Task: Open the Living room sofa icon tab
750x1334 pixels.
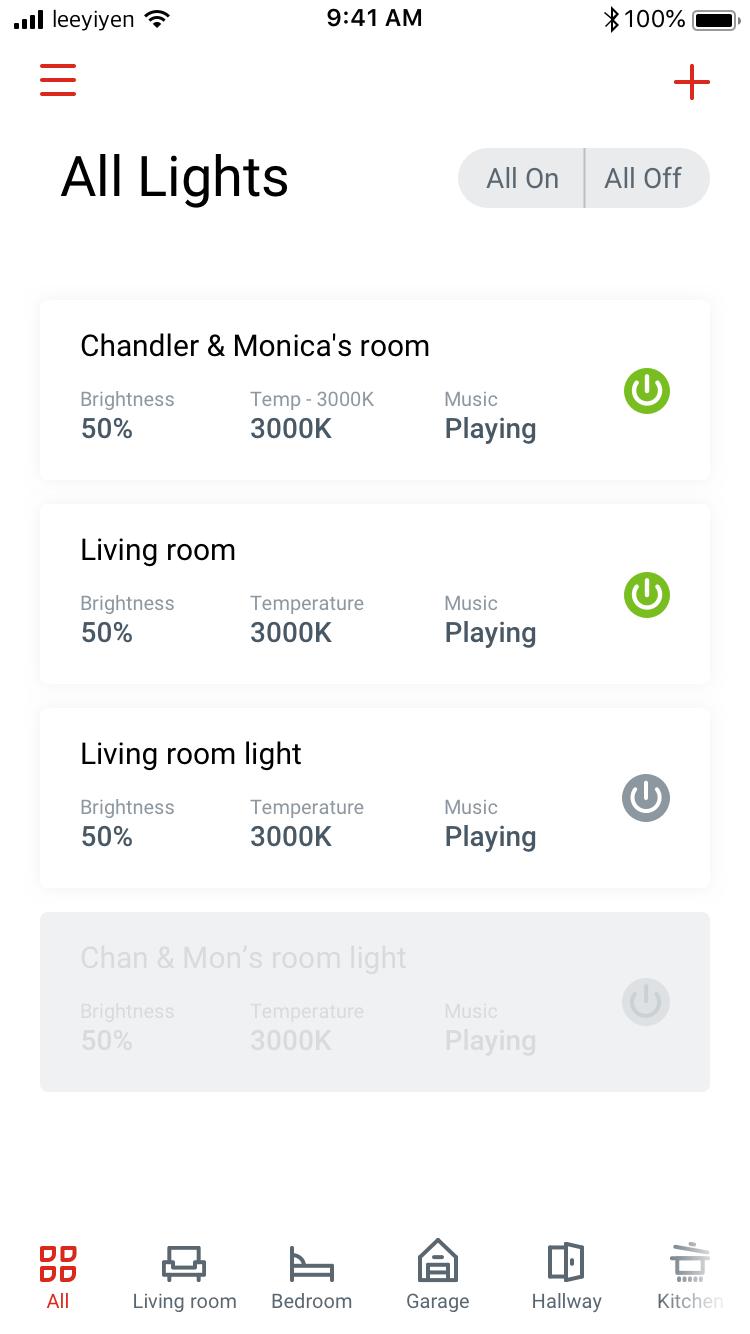Action: tap(184, 1264)
